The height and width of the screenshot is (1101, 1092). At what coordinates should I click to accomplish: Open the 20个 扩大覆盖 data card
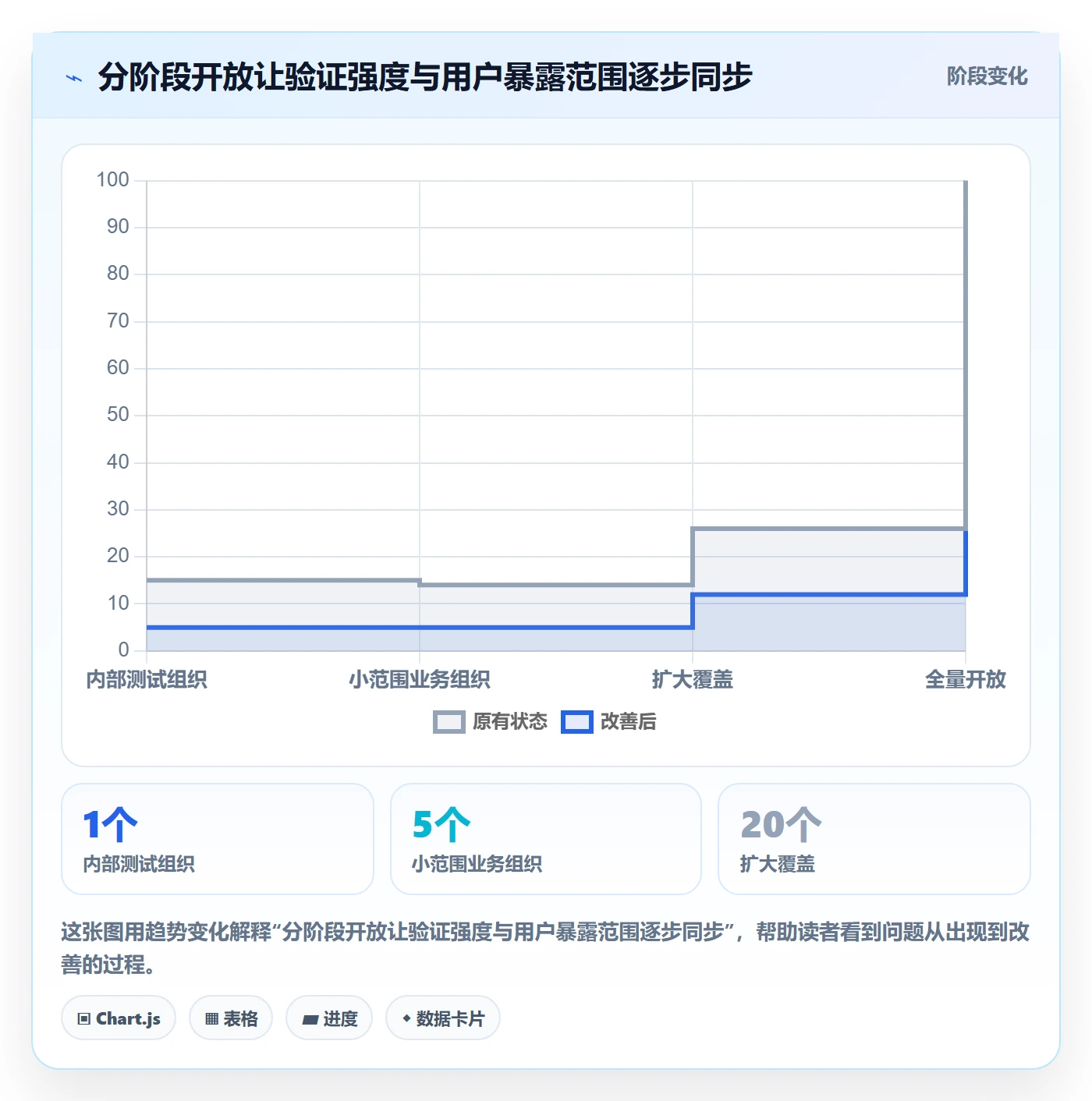pyautogui.click(x=874, y=839)
